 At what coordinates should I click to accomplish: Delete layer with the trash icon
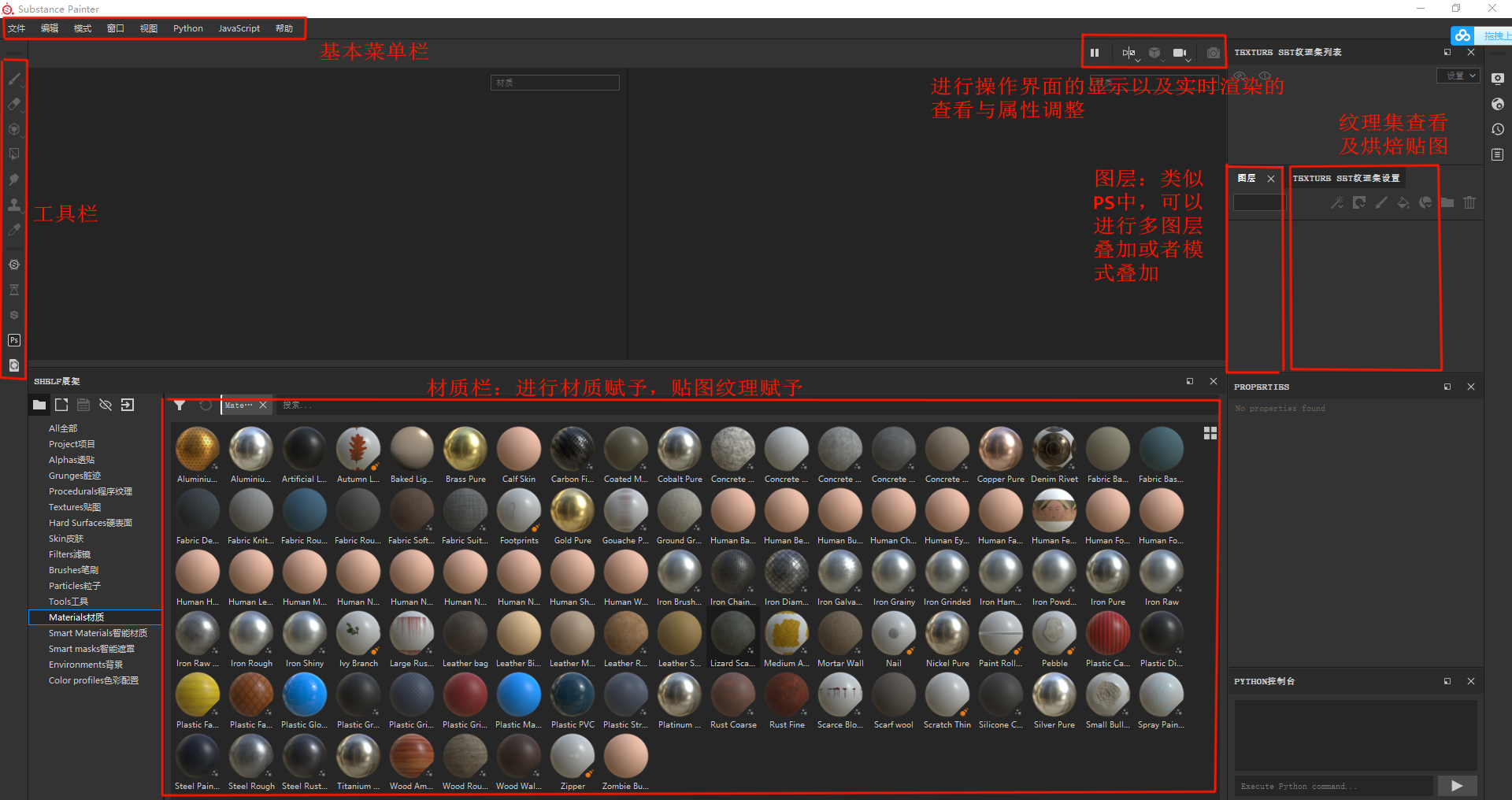1469,202
